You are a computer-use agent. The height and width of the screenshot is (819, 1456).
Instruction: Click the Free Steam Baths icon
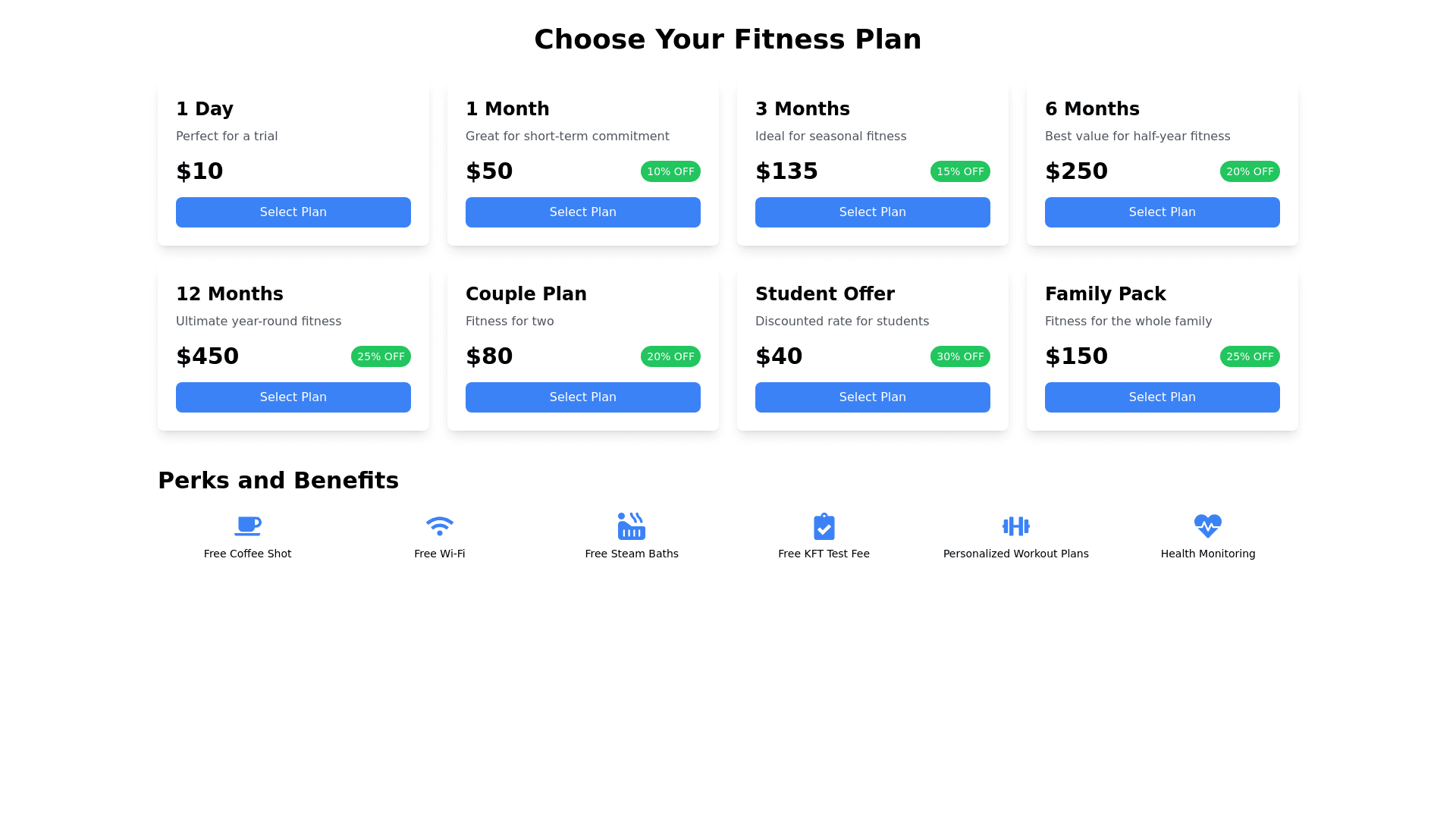coord(632,526)
